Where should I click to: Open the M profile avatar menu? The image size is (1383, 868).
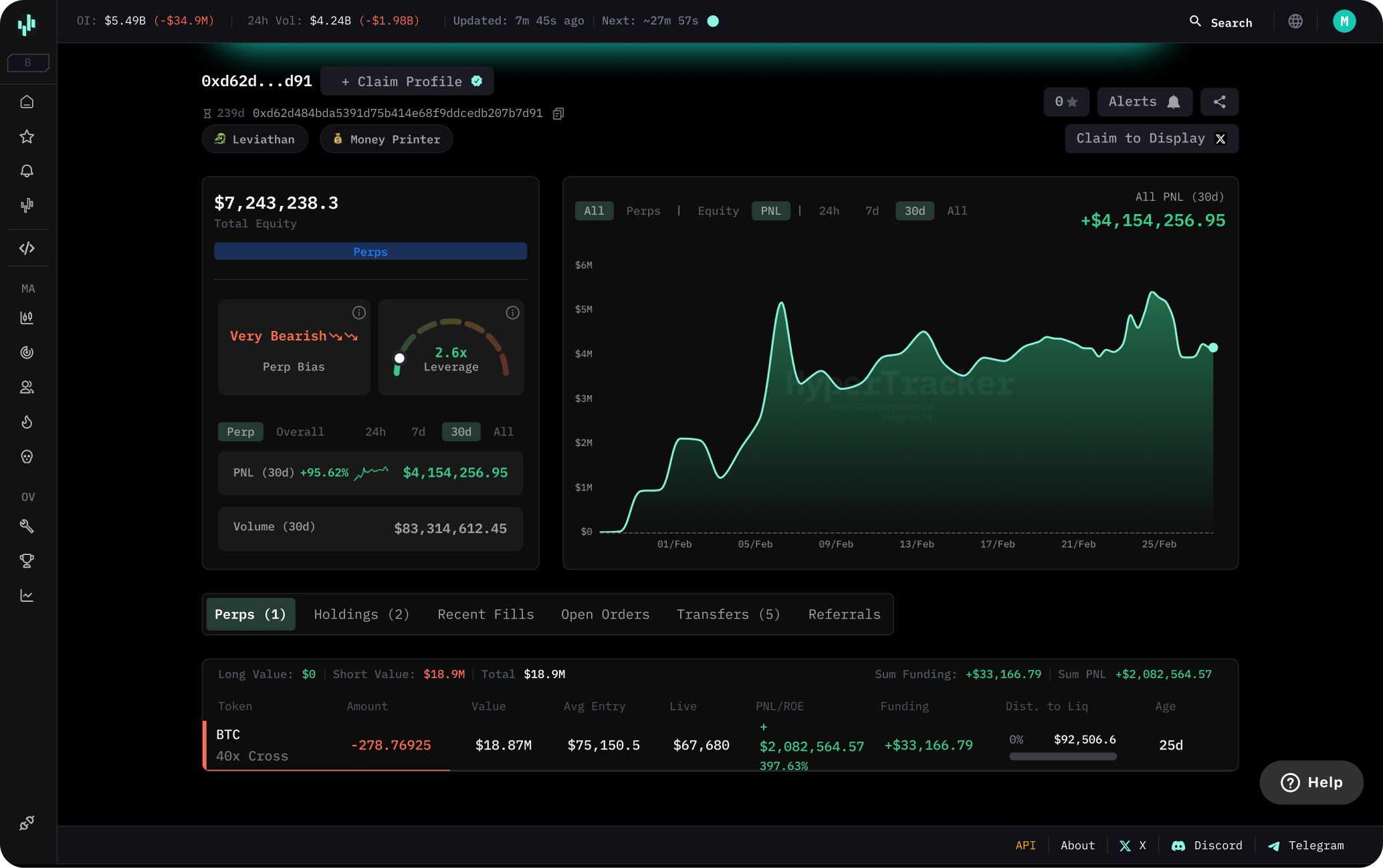1344,21
